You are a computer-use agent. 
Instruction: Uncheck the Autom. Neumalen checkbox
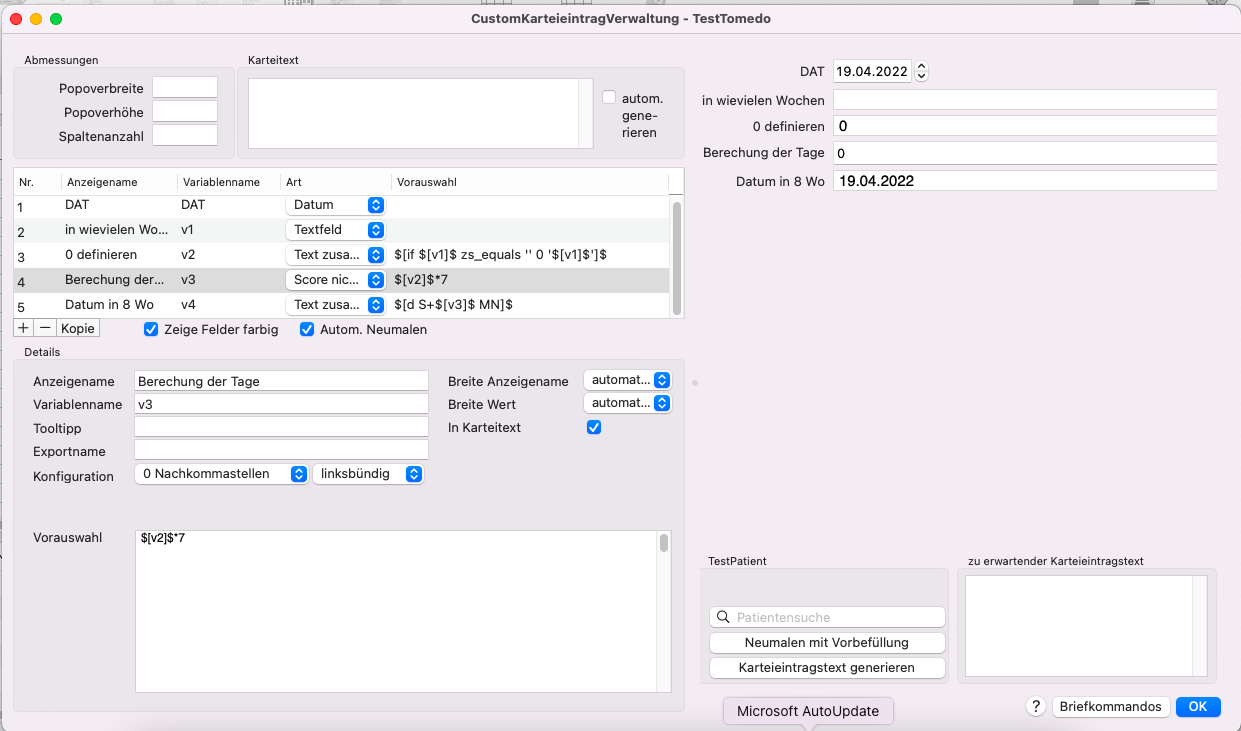(307, 330)
